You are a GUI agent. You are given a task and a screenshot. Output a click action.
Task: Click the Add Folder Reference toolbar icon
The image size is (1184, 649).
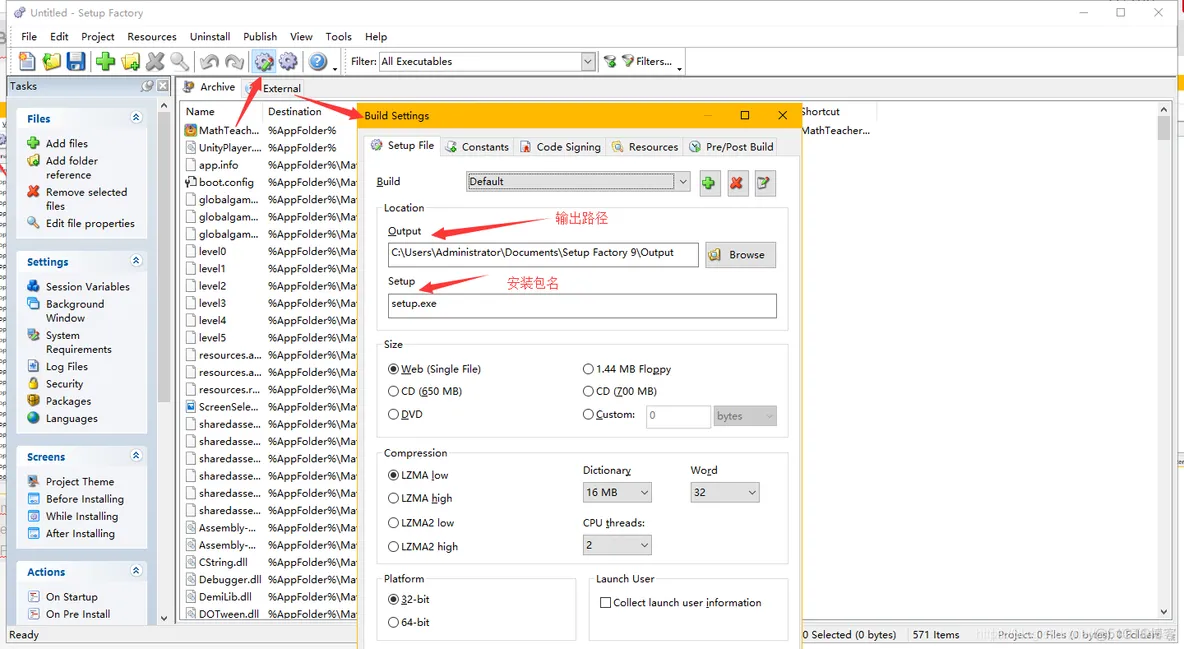click(x=131, y=61)
